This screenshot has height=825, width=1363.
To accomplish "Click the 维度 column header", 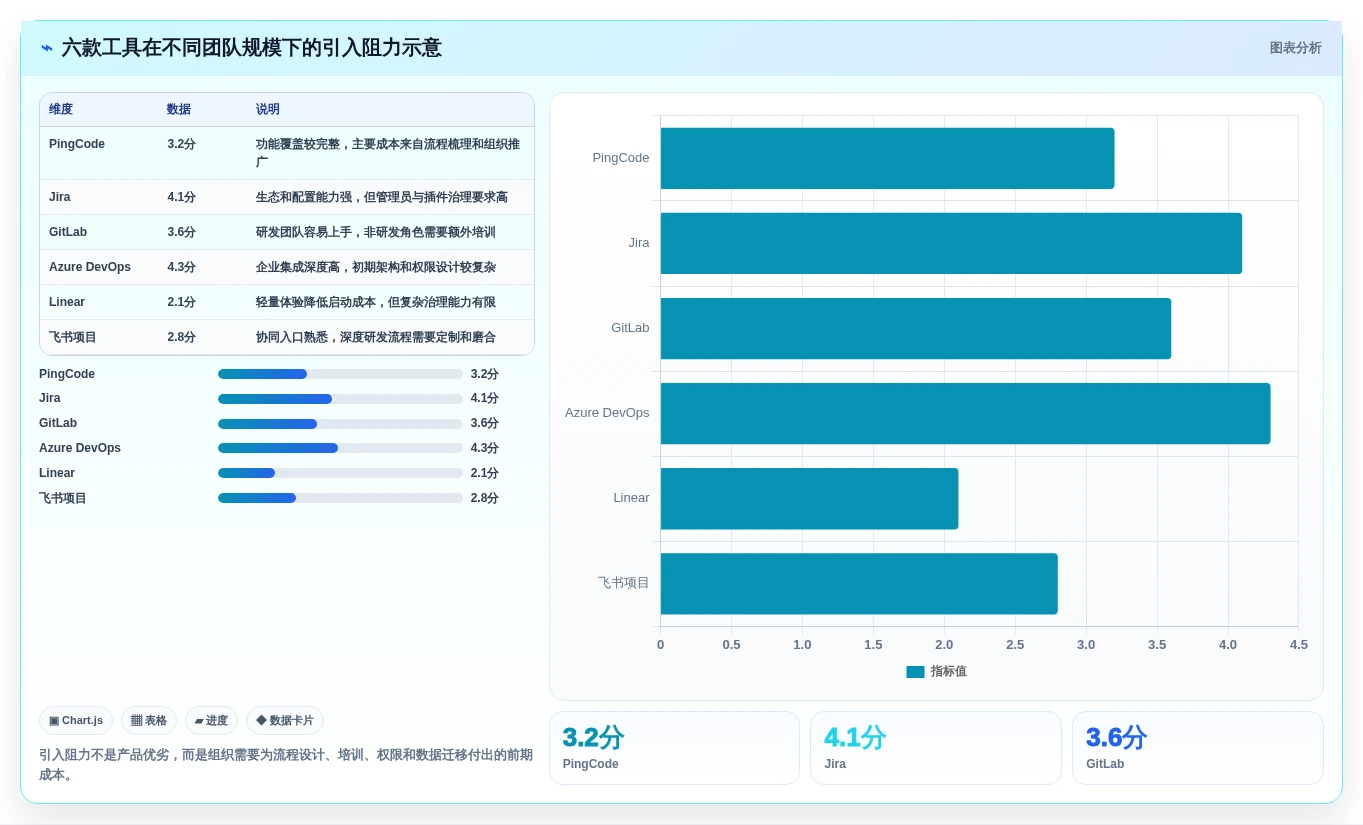I will [x=61, y=109].
